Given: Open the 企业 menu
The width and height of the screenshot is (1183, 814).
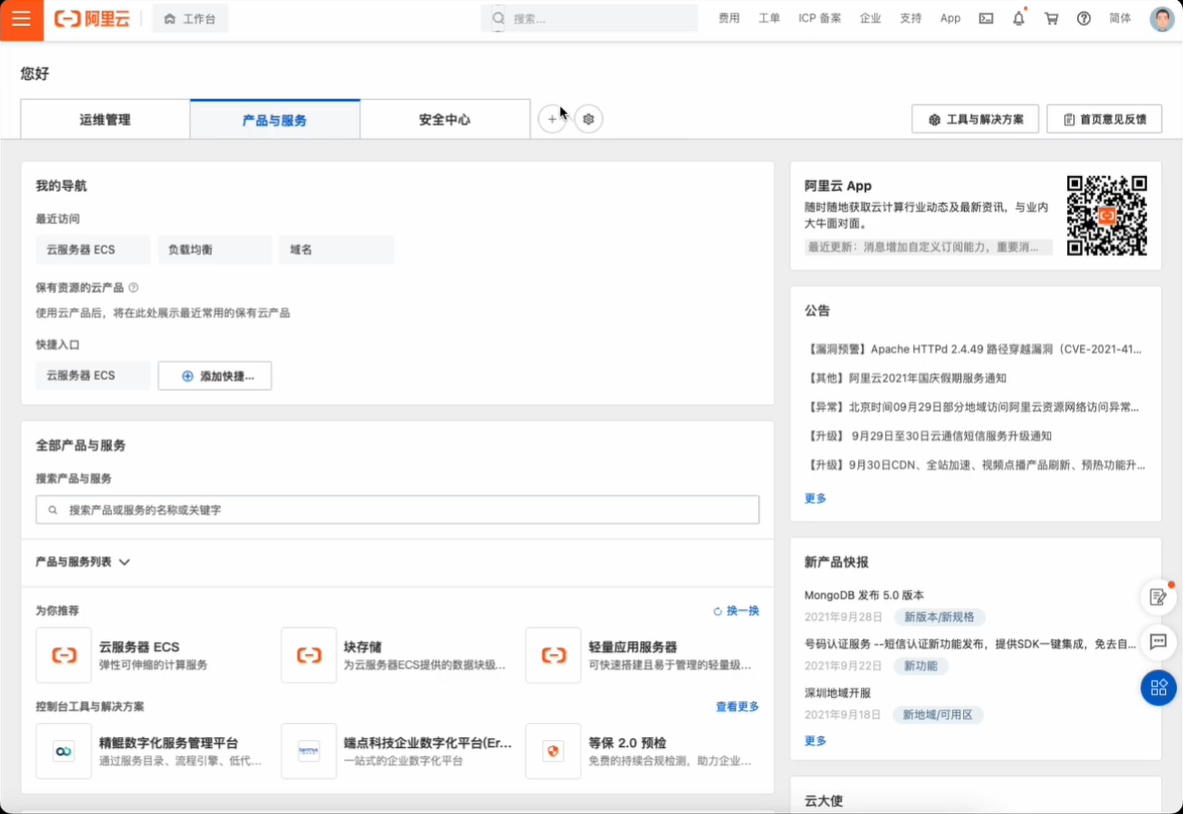Looking at the screenshot, I should point(870,19).
